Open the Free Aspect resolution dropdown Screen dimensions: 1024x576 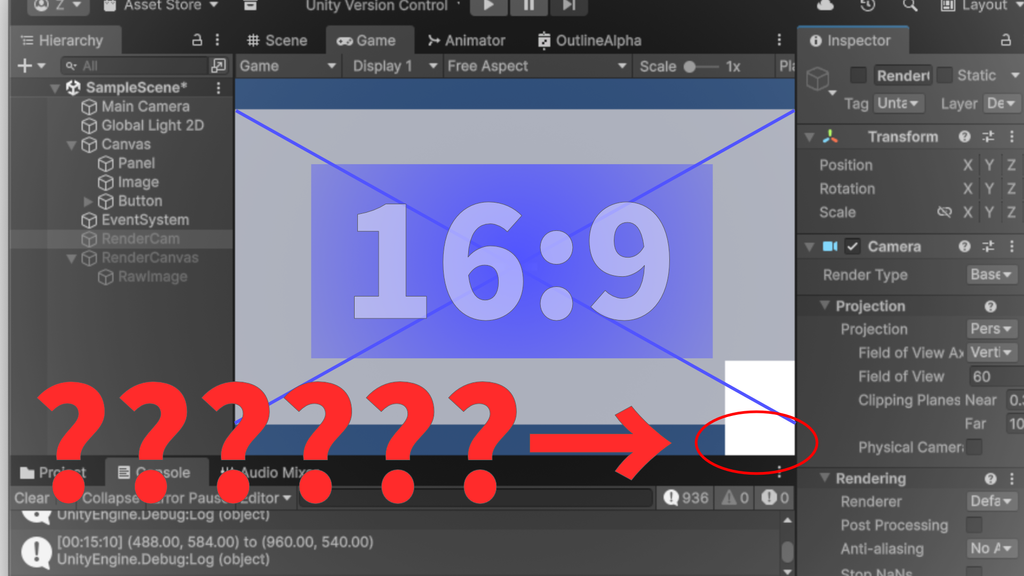(535, 65)
